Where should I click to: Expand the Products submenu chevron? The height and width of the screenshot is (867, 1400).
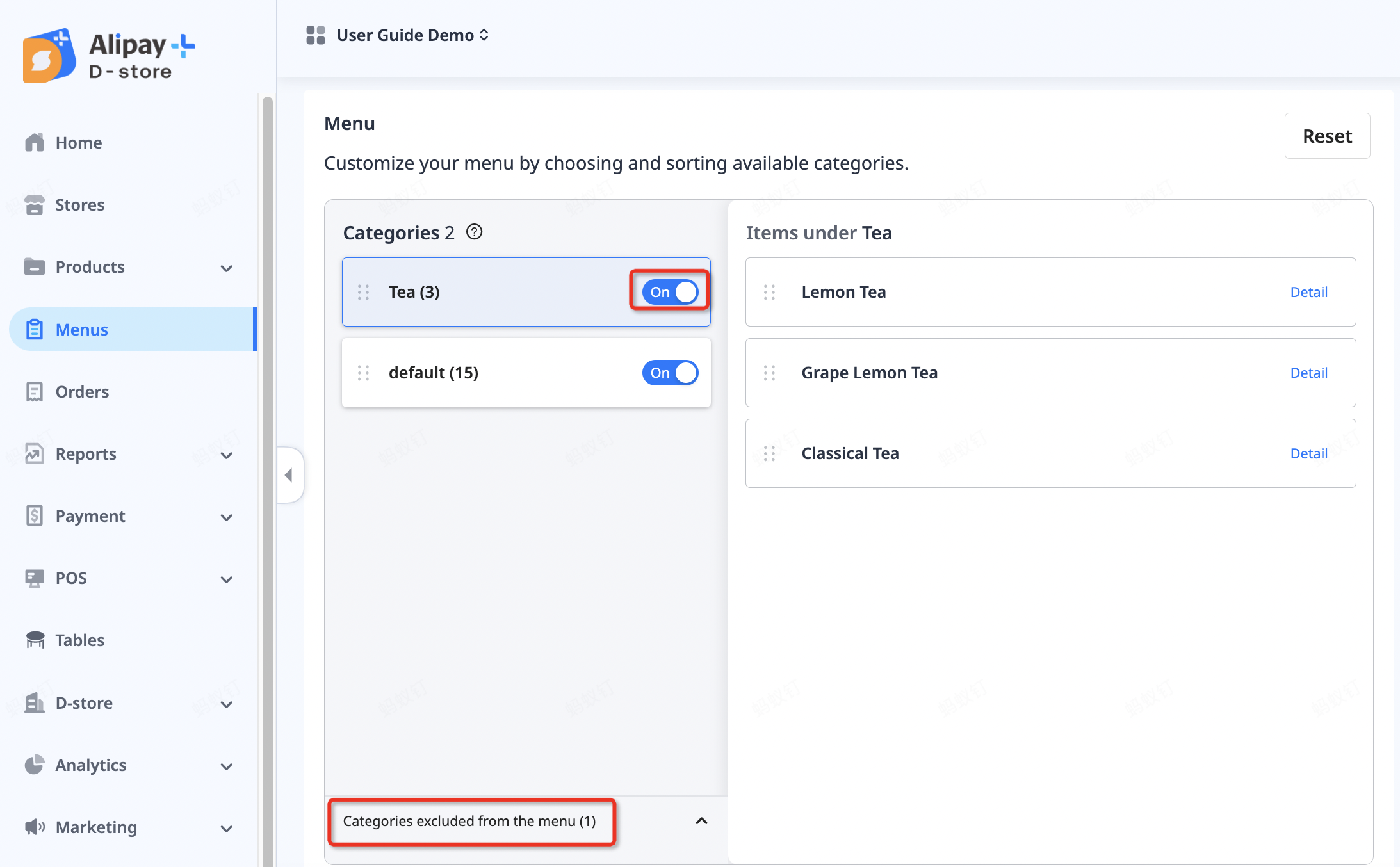[226, 268]
